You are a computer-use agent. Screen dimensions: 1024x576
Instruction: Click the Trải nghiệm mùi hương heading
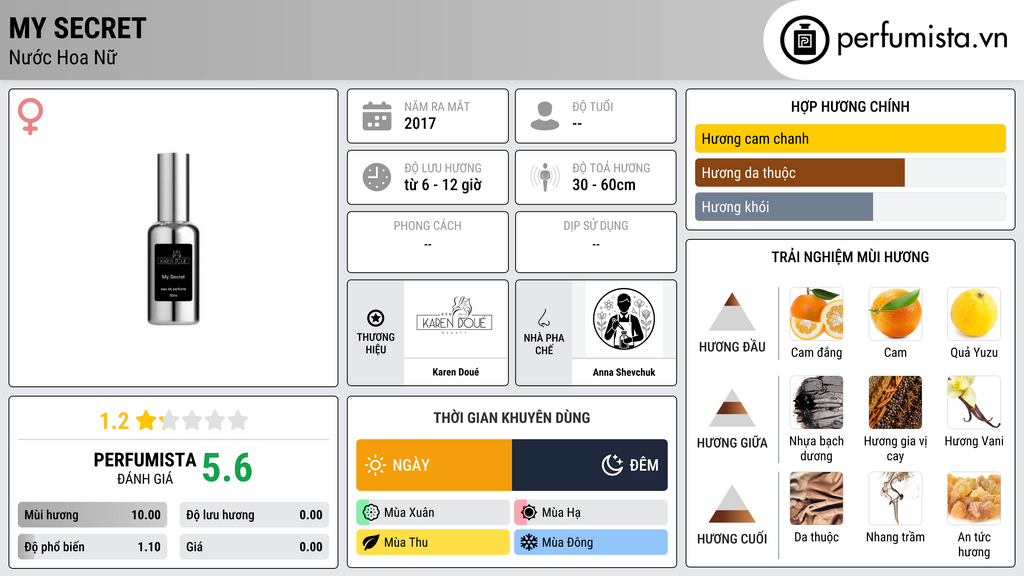tap(850, 257)
